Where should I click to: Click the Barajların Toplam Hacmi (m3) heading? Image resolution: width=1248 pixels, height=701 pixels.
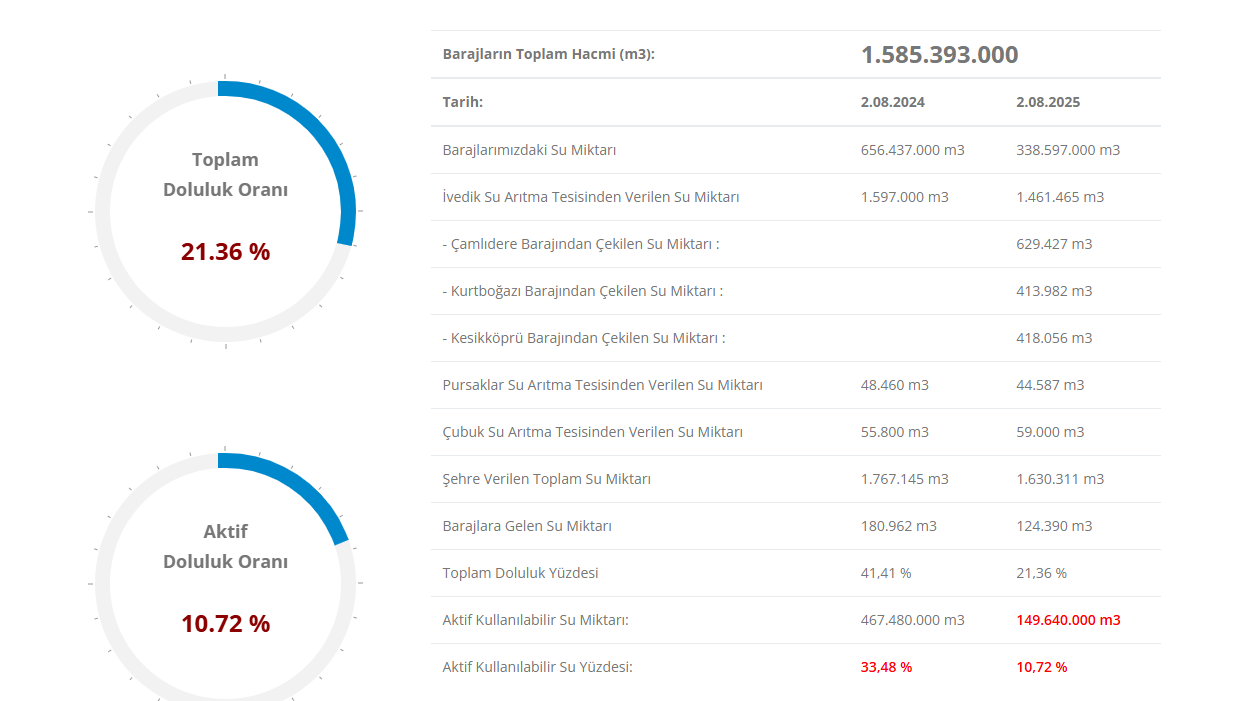(548, 54)
